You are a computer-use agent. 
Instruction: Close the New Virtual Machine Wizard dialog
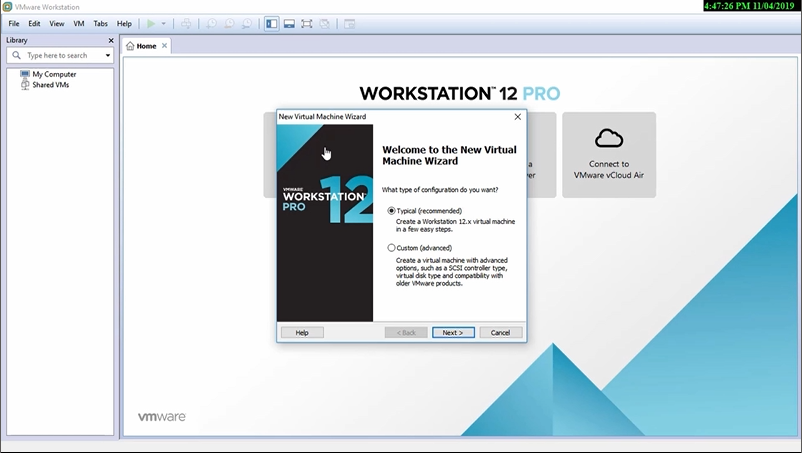click(518, 117)
